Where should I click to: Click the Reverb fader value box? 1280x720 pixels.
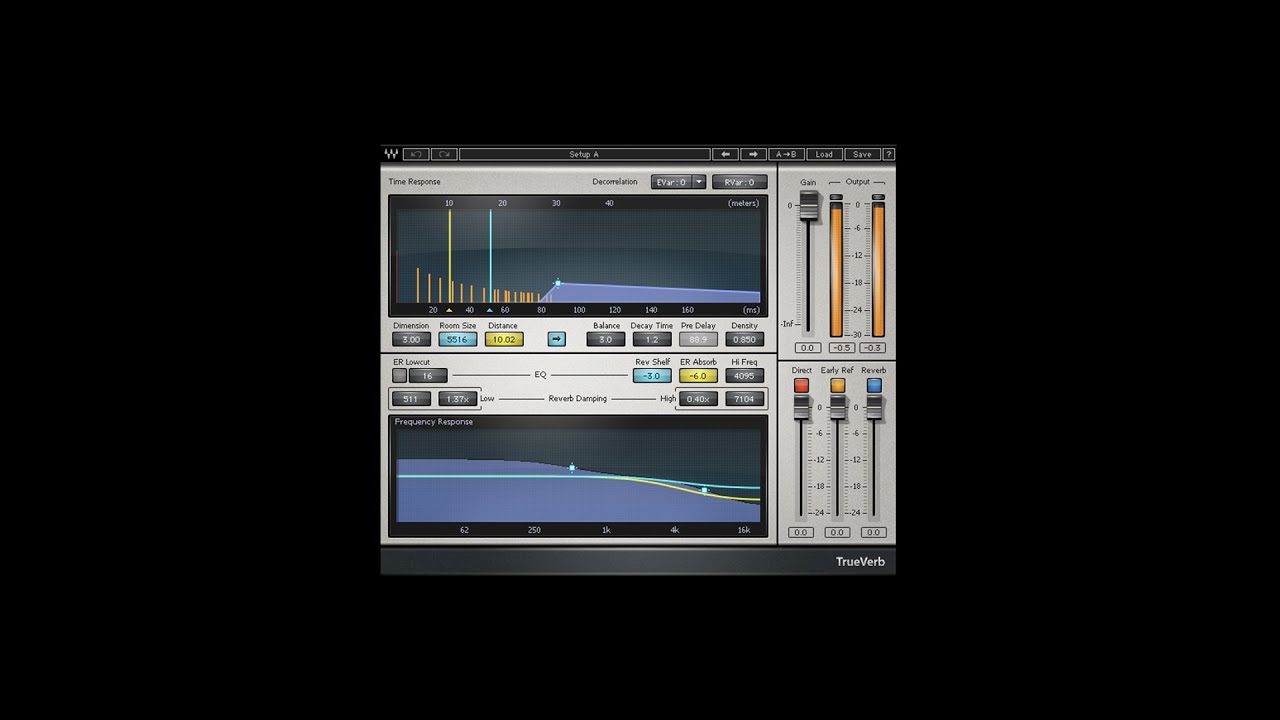click(874, 532)
